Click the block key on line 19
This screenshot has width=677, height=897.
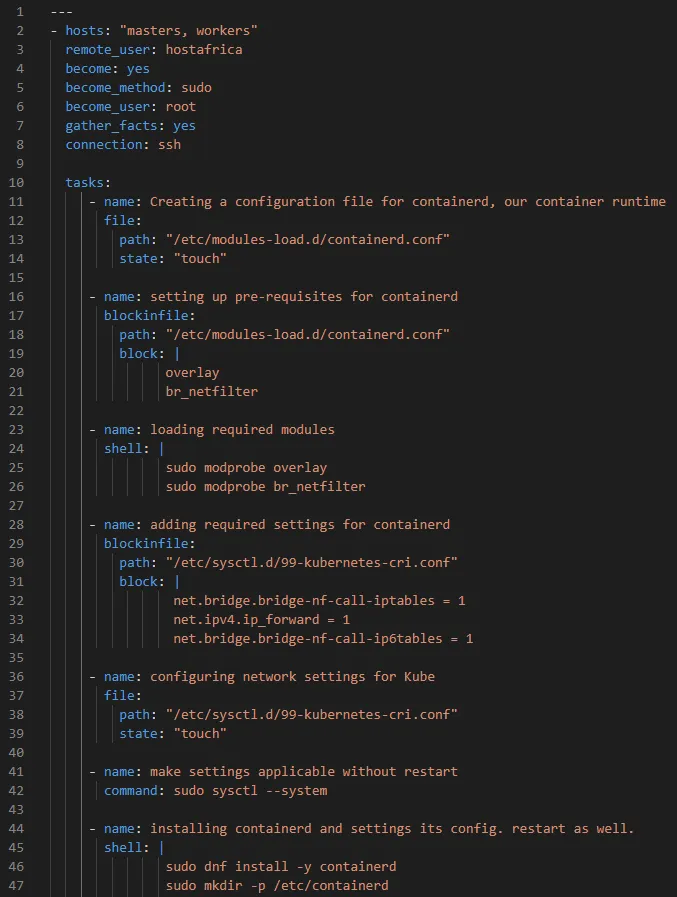pyautogui.click(x=138, y=354)
